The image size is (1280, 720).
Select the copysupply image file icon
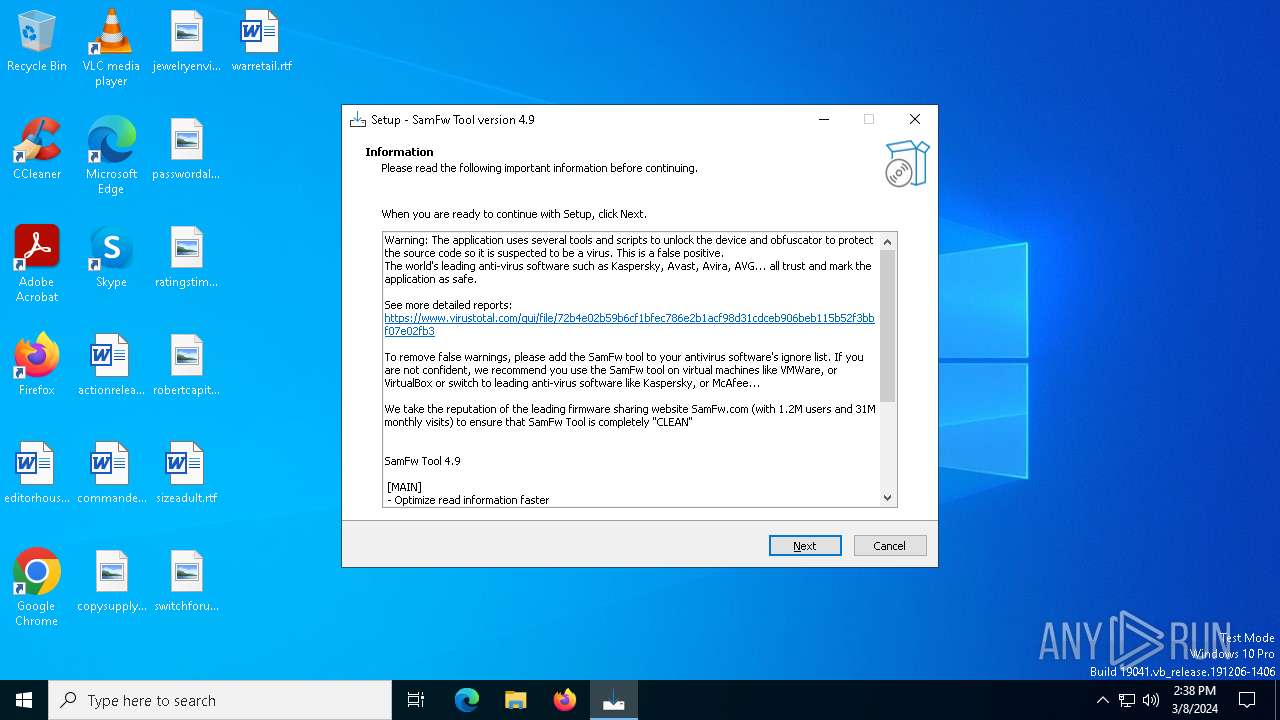point(111,582)
